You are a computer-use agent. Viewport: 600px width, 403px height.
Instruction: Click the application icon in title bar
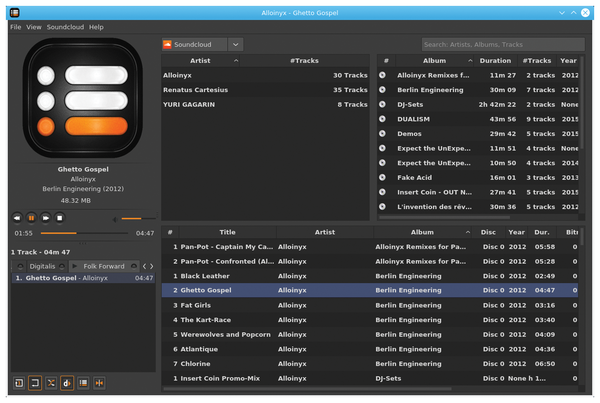15,13
